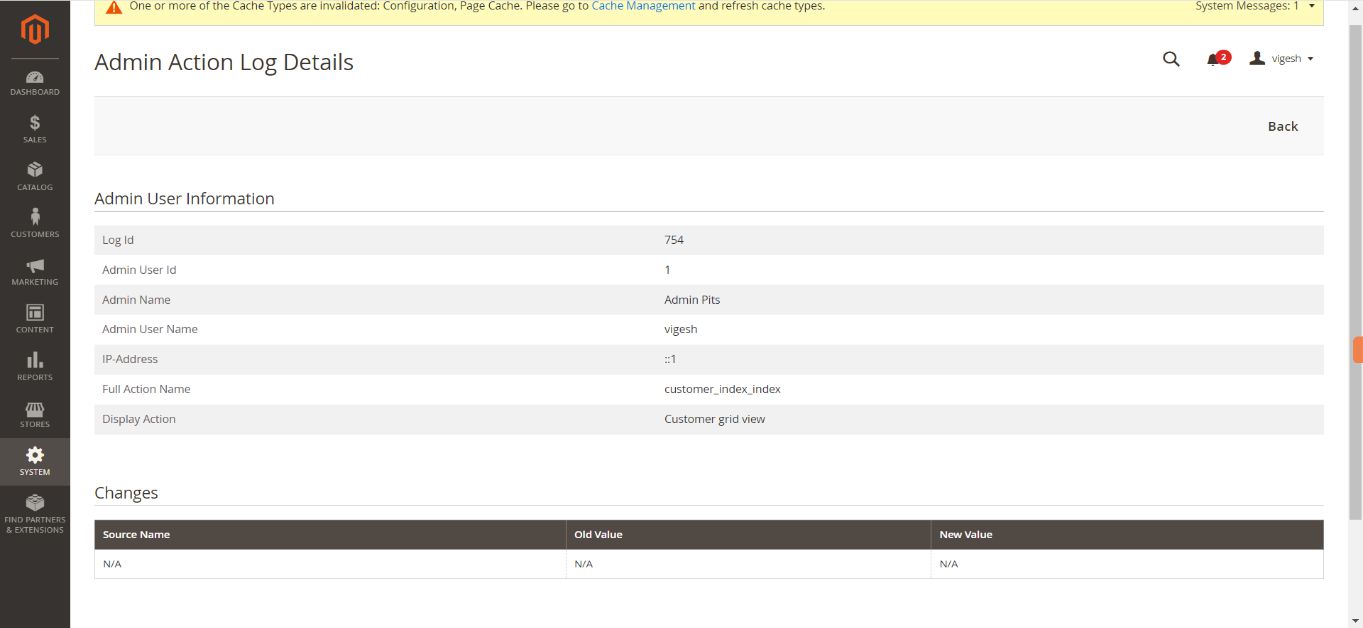Open the notifications bell icon
This screenshot has width=1363, height=628.
1214,59
